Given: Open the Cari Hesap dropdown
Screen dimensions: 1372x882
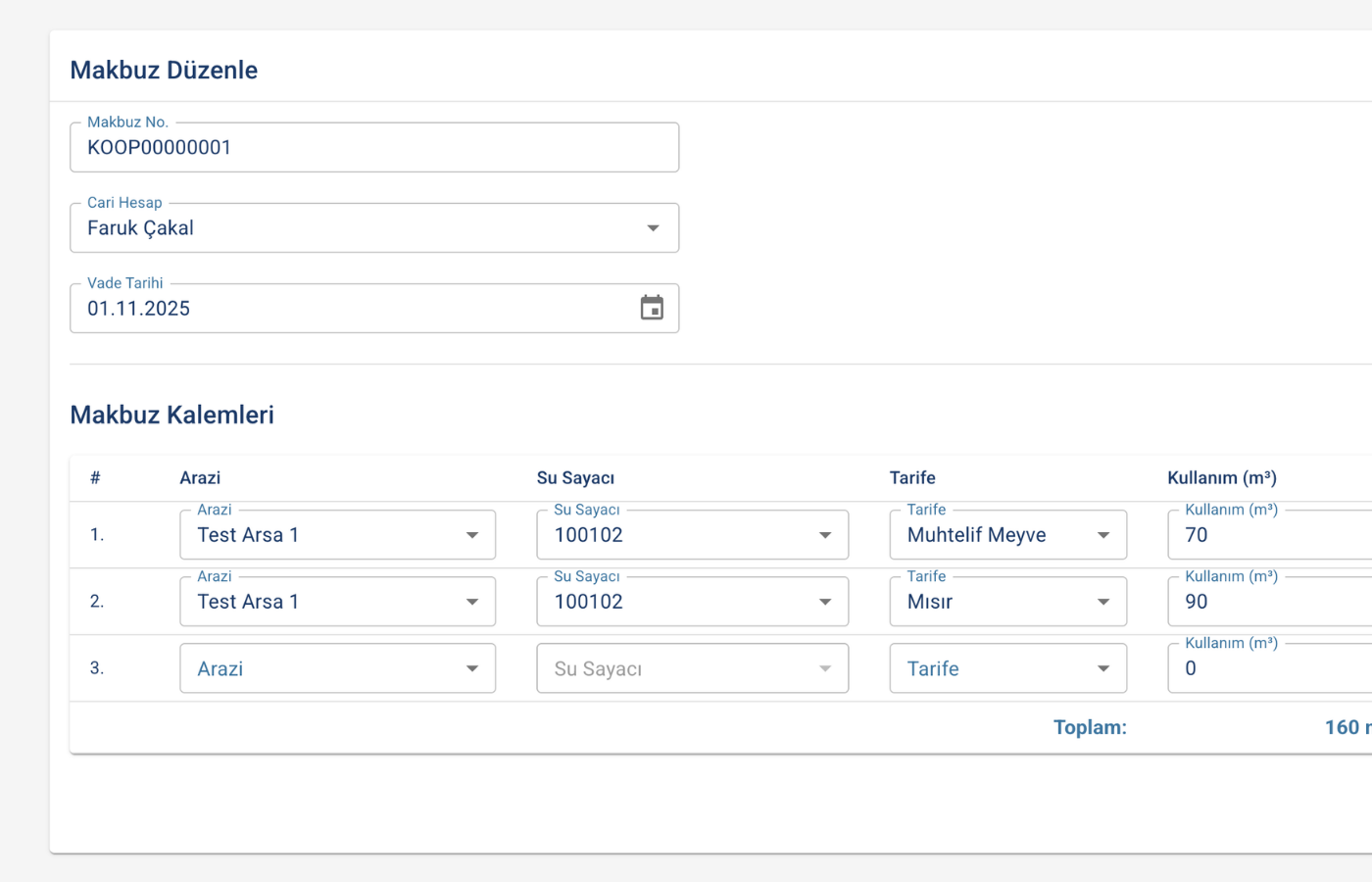Looking at the screenshot, I should (373, 228).
